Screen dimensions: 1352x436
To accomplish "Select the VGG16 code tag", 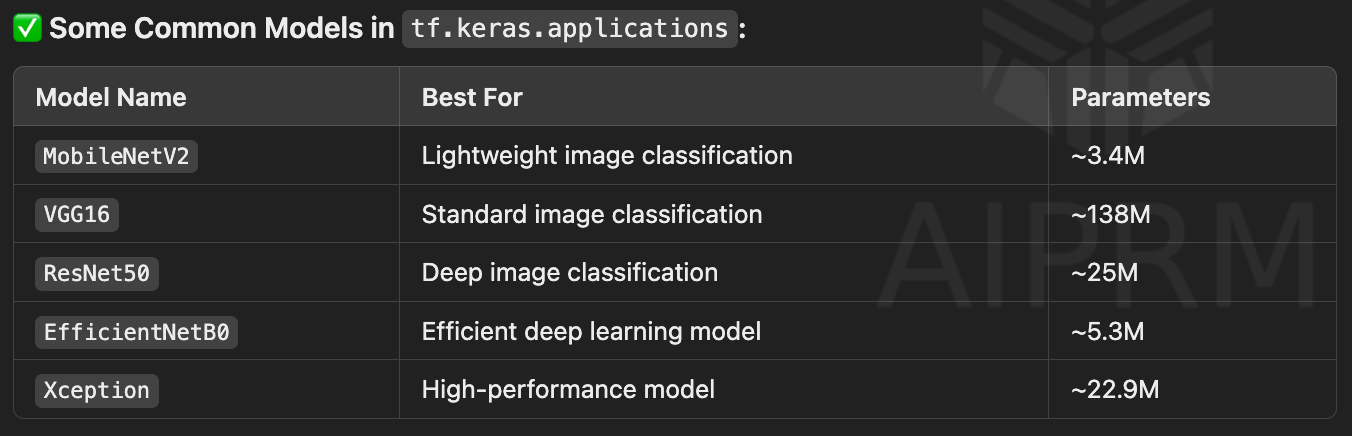I will coord(77,214).
